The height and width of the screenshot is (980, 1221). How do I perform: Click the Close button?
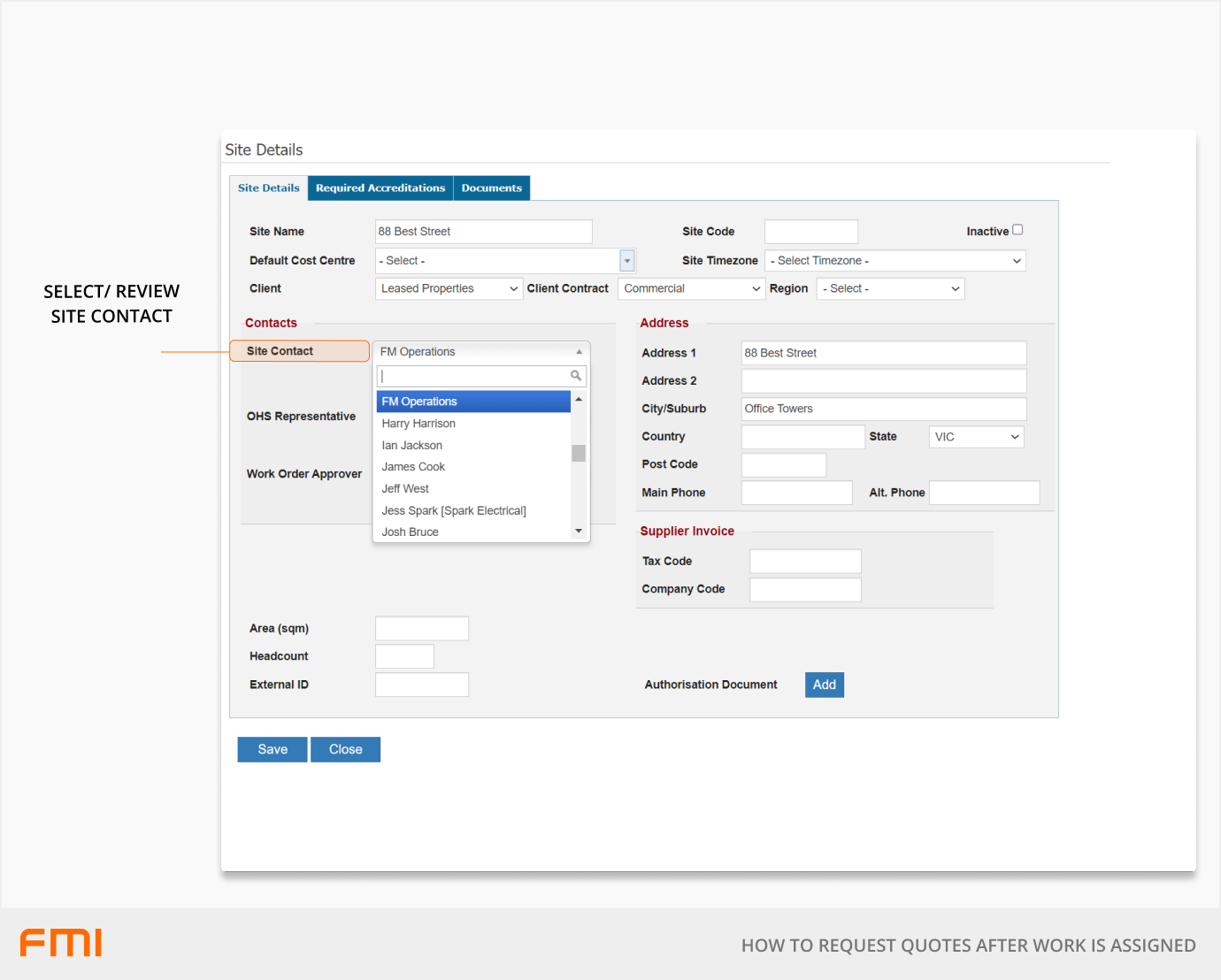point(345,749)
